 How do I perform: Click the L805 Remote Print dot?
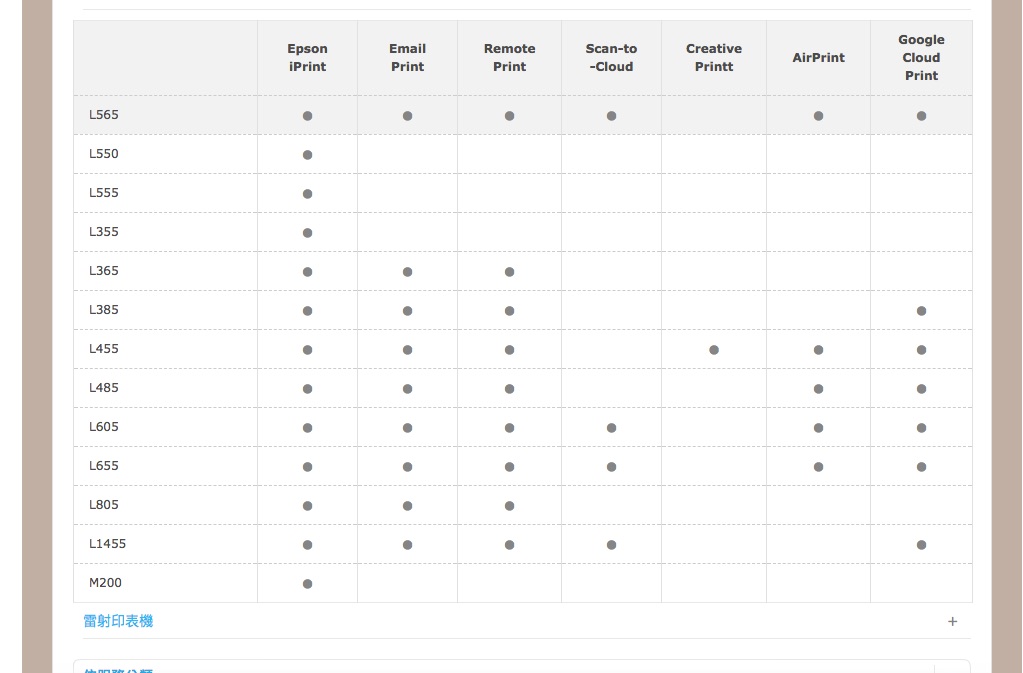point(510,506)
